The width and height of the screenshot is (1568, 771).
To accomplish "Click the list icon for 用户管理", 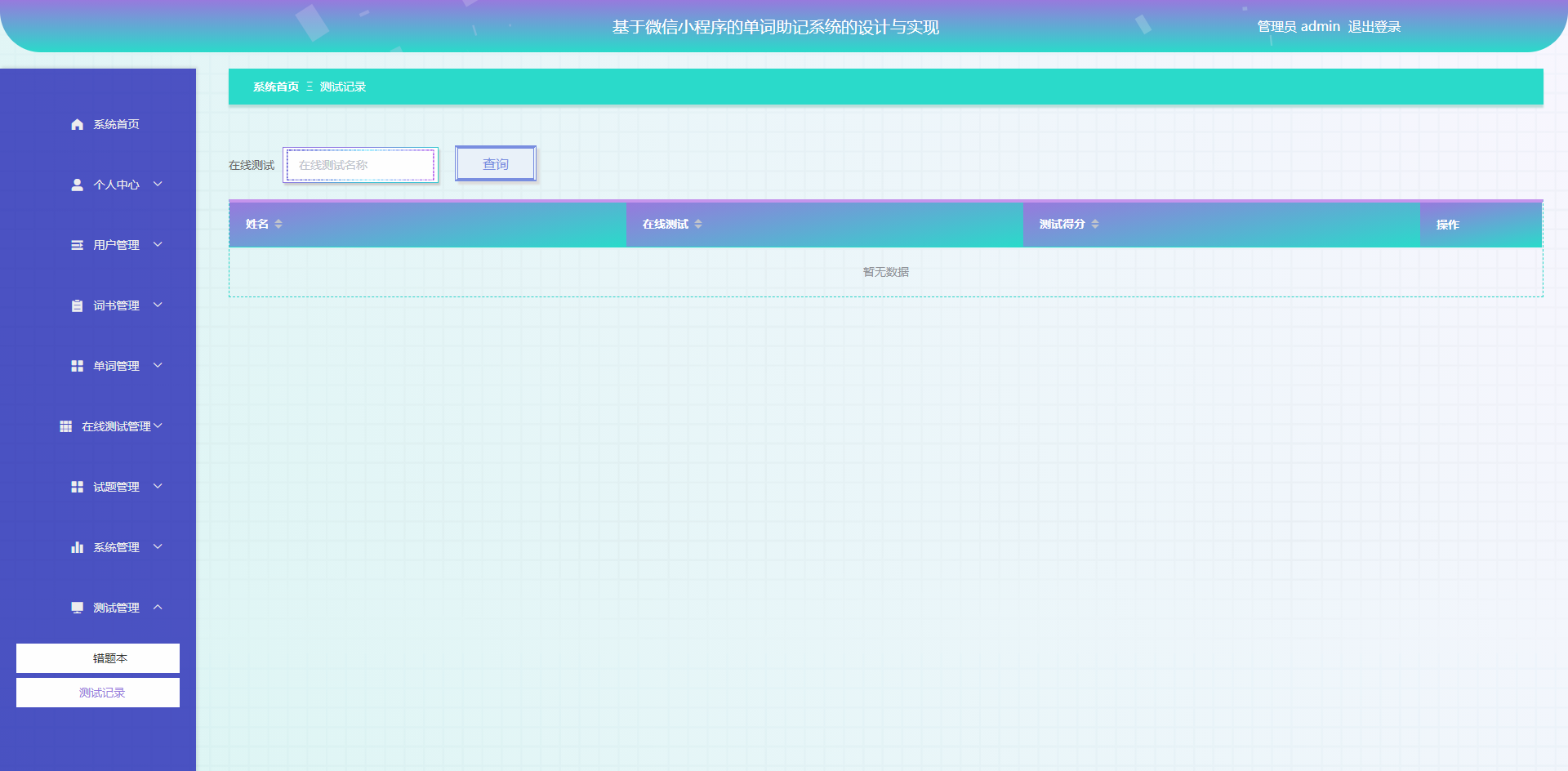I will pos(77,245).
